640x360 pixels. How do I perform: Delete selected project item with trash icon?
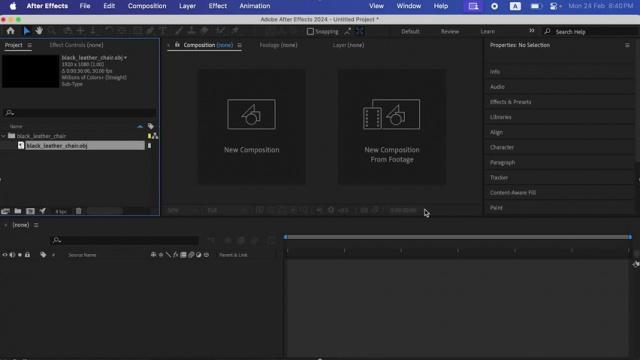(78, 211)
